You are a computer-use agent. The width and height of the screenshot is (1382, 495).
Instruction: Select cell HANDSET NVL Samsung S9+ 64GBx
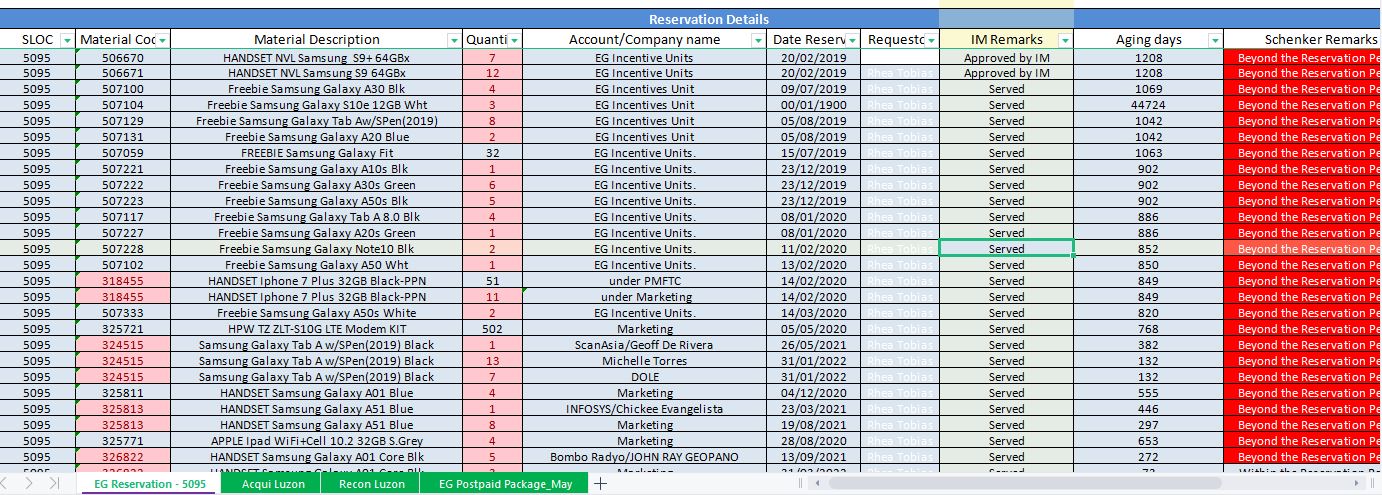tap(317, 58)
